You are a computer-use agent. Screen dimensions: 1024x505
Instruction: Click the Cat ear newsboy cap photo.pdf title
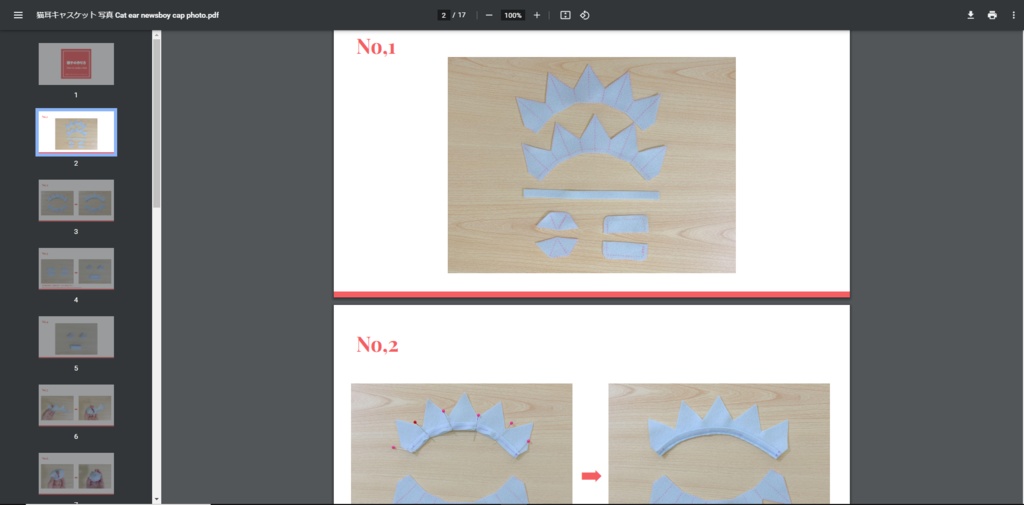[x=127, y=15]
